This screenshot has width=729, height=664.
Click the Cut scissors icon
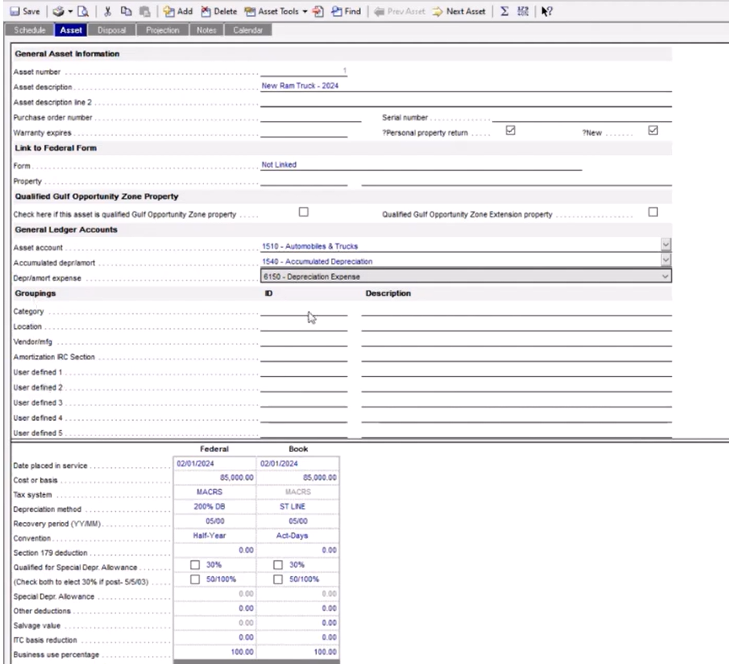(x=109, y=10)
